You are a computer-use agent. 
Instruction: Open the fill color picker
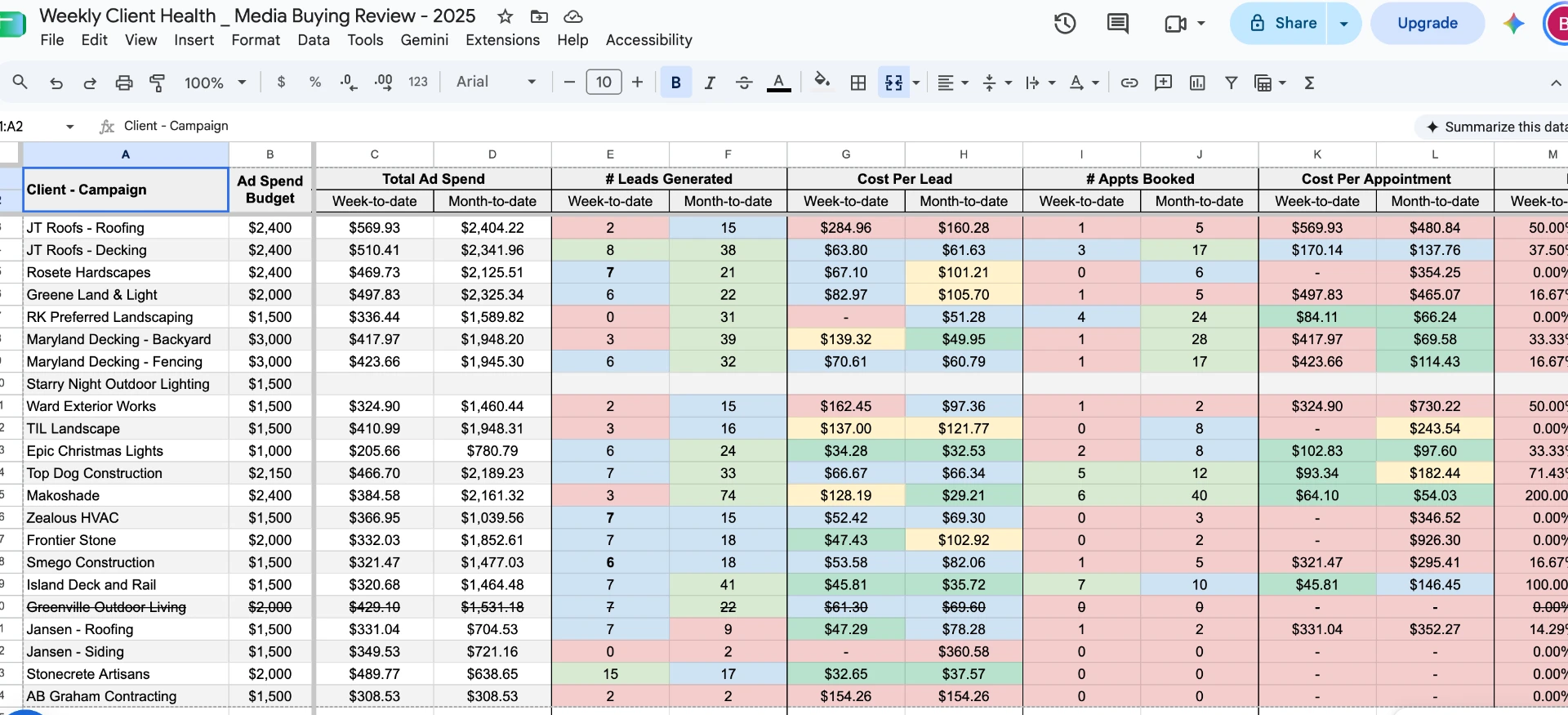[822, 82]
